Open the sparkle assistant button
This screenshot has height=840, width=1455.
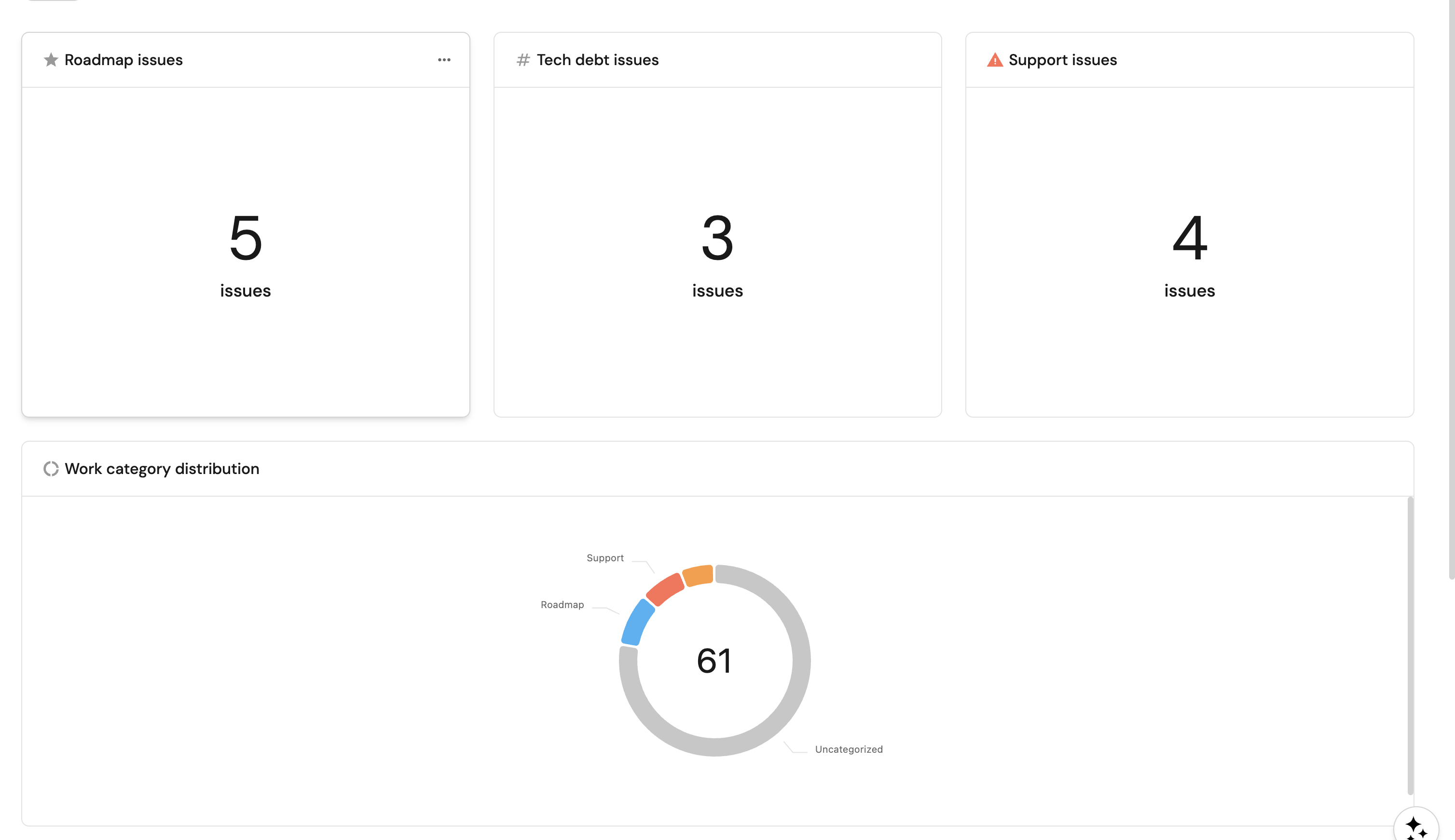1415,827
